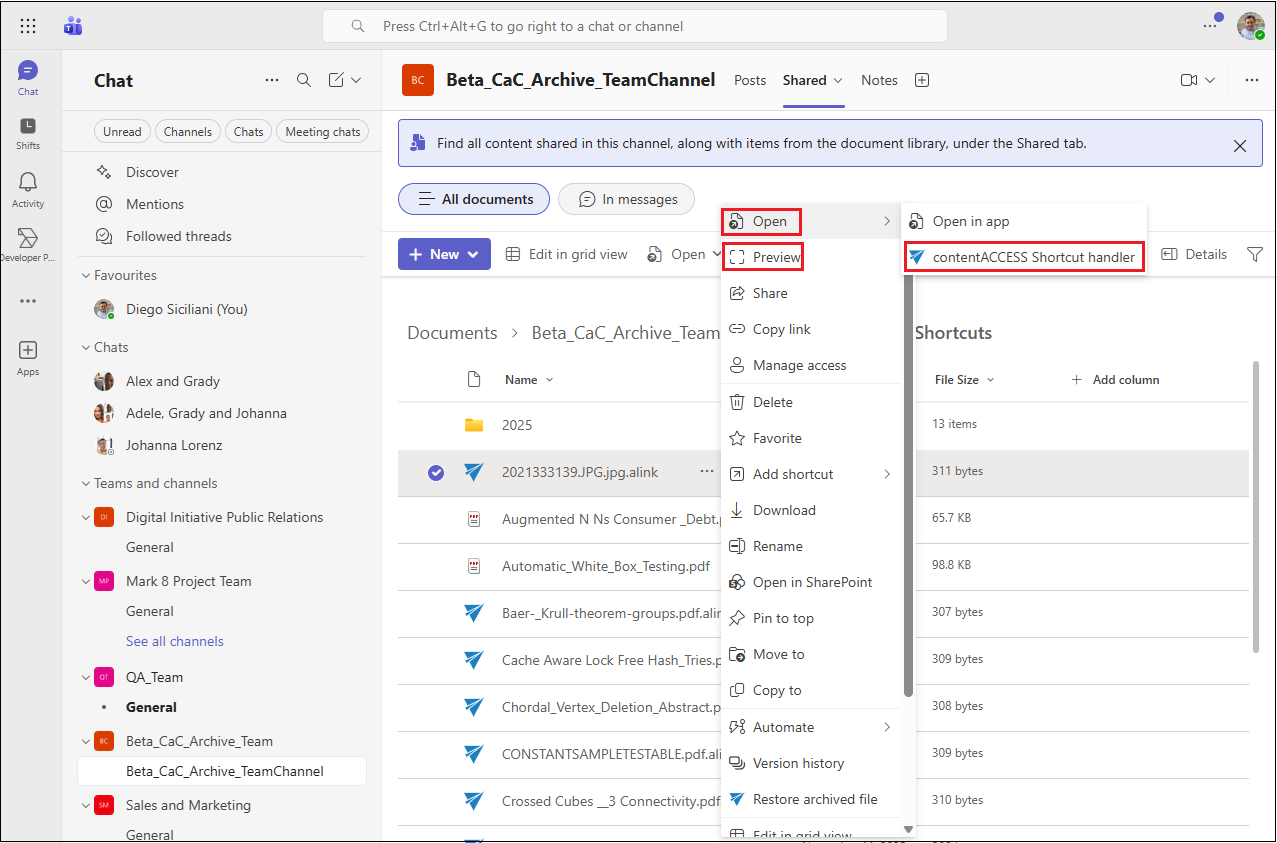The height and width of the screenshot is (843, 1277).
Task: Click the Details button
Action: (1194, 255)
